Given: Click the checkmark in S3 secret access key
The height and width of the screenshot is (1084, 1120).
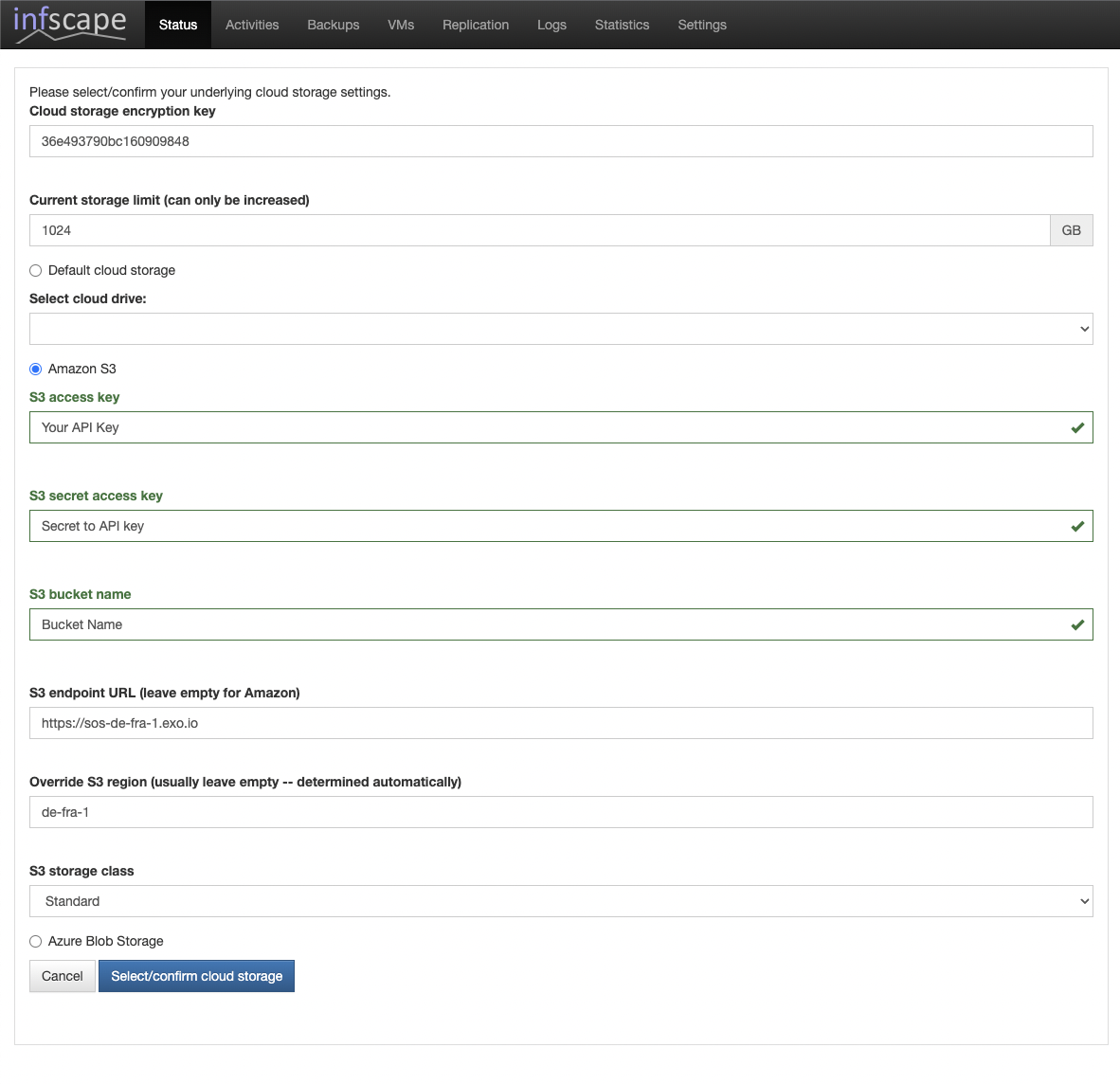Looking at the screenshot, I should [x=1076, y=526].
